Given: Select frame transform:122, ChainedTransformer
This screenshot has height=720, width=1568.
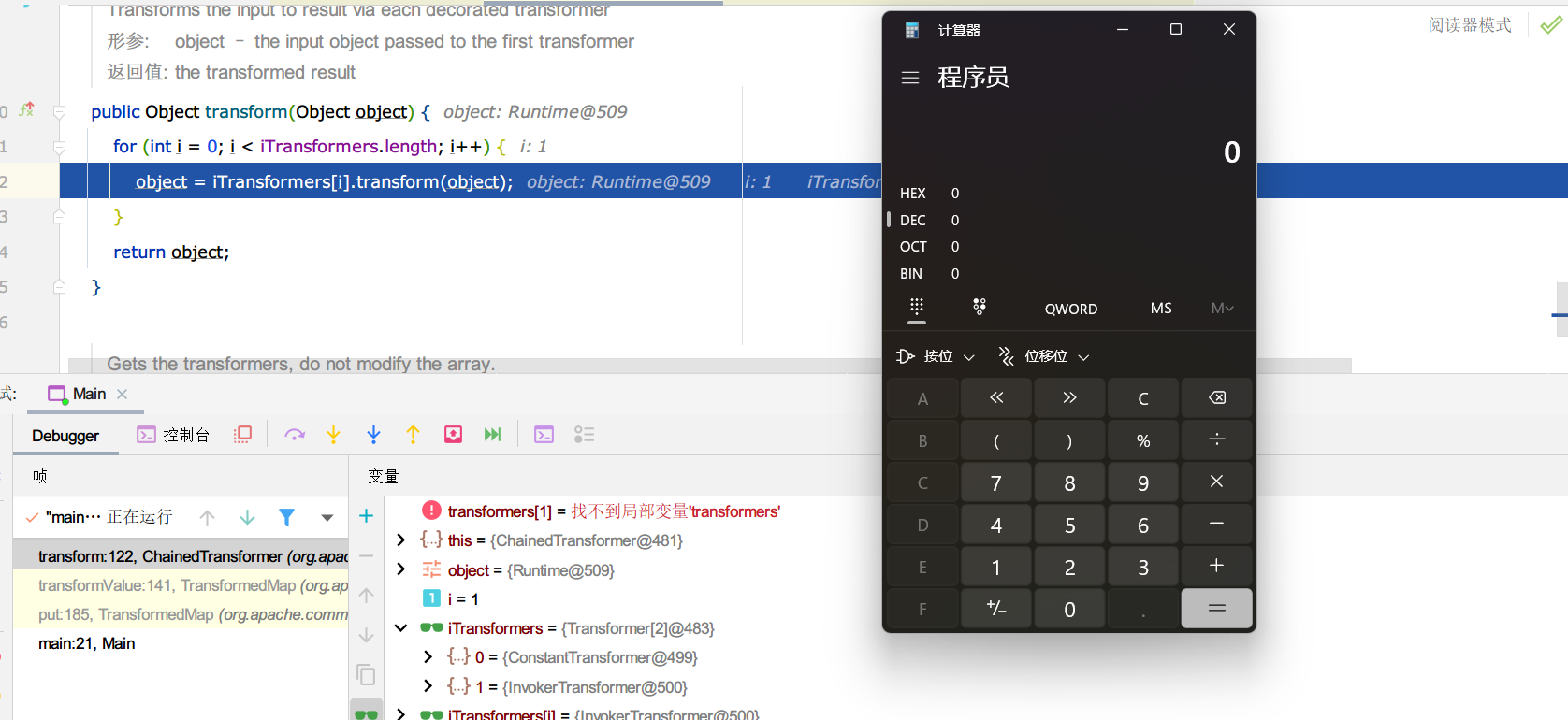Looking at the screenshot, I should (181, 556).
